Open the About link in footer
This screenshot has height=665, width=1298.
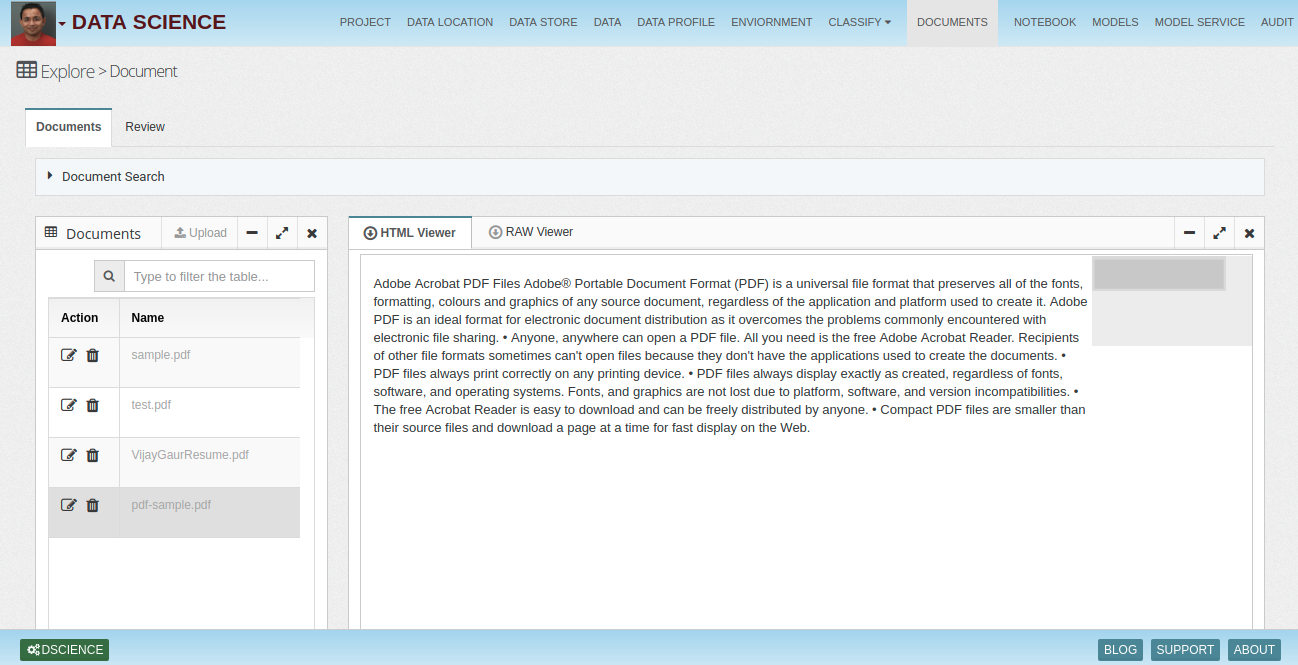point(1254,650)
